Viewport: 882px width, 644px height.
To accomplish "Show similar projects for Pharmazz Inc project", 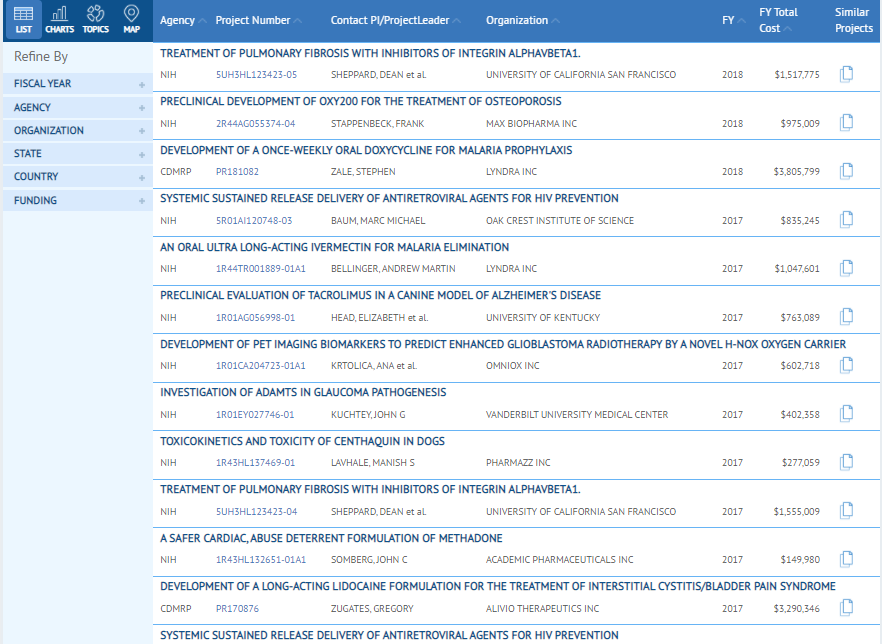I will pyautogui.click(x=846, y=462).
